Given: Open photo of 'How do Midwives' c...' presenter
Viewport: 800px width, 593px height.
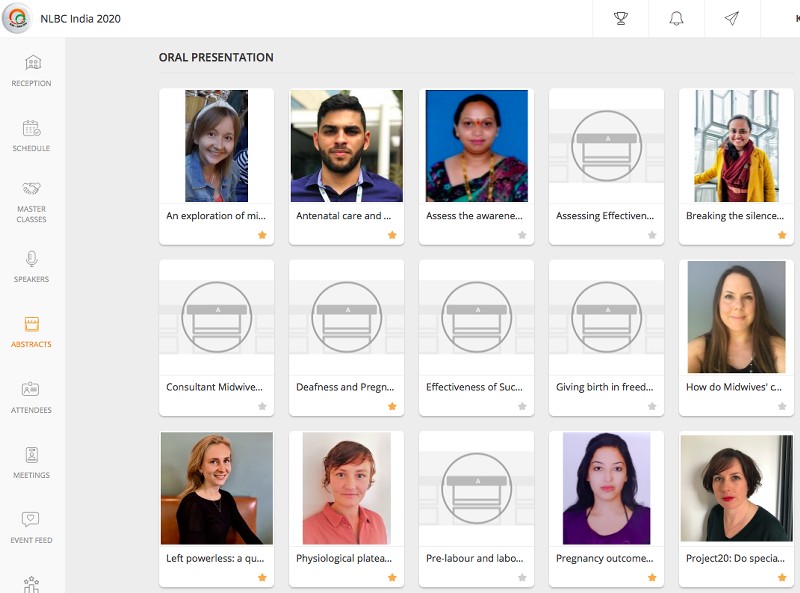Looking at the screenshot, I should 736,317.
